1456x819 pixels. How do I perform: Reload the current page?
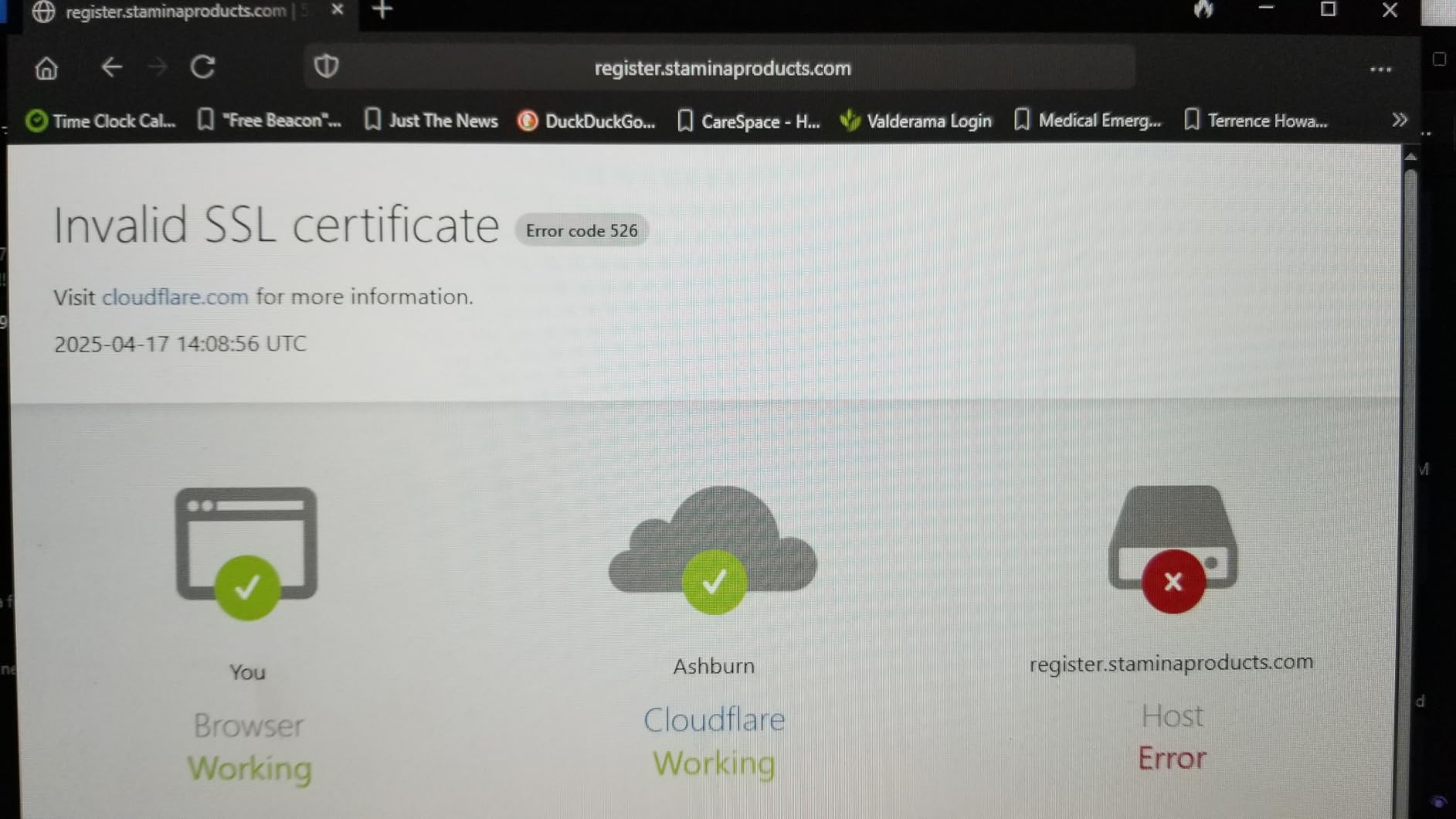[x=202, y=67]
